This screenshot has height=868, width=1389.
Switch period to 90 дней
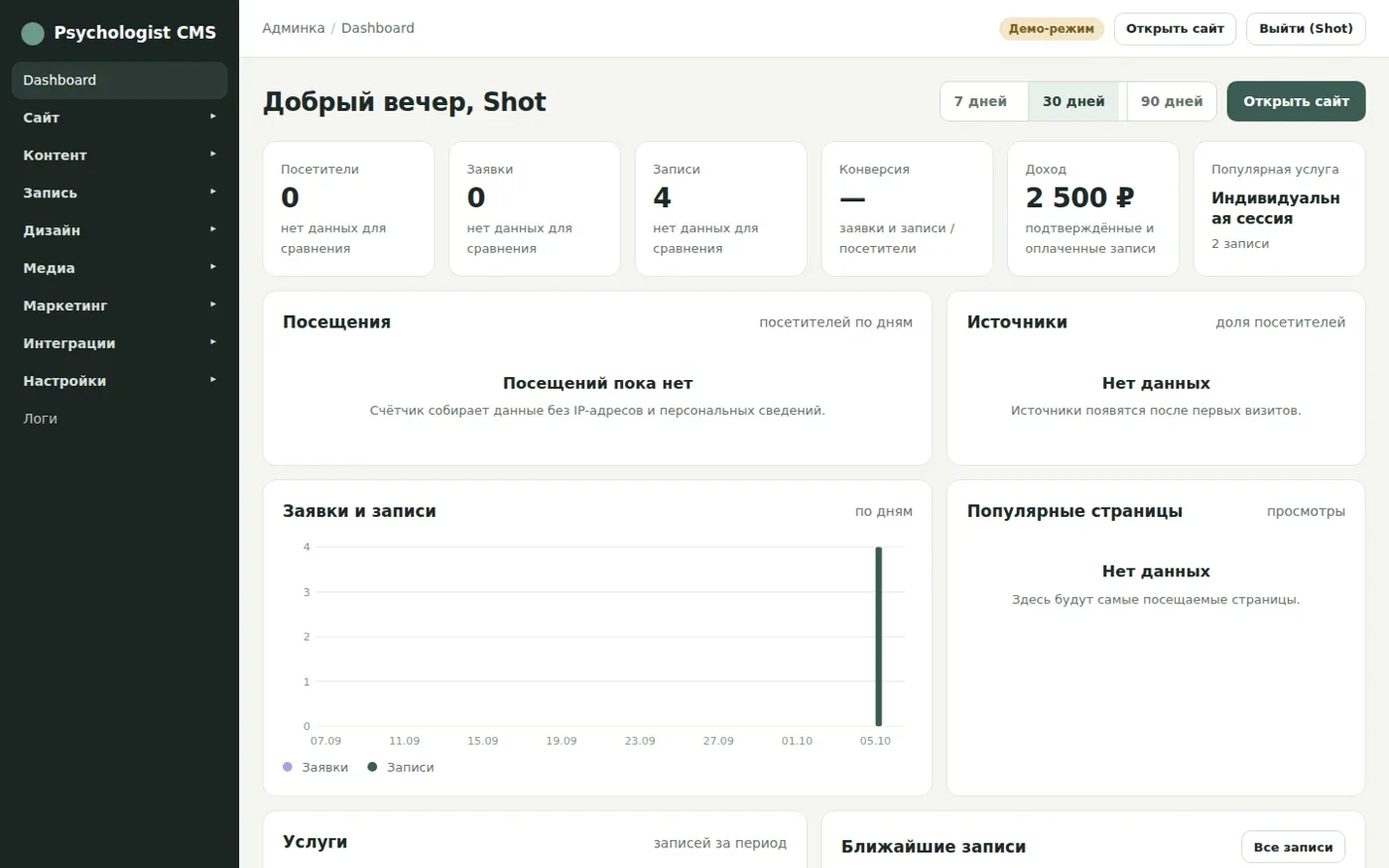click(x=1172, y=101)
